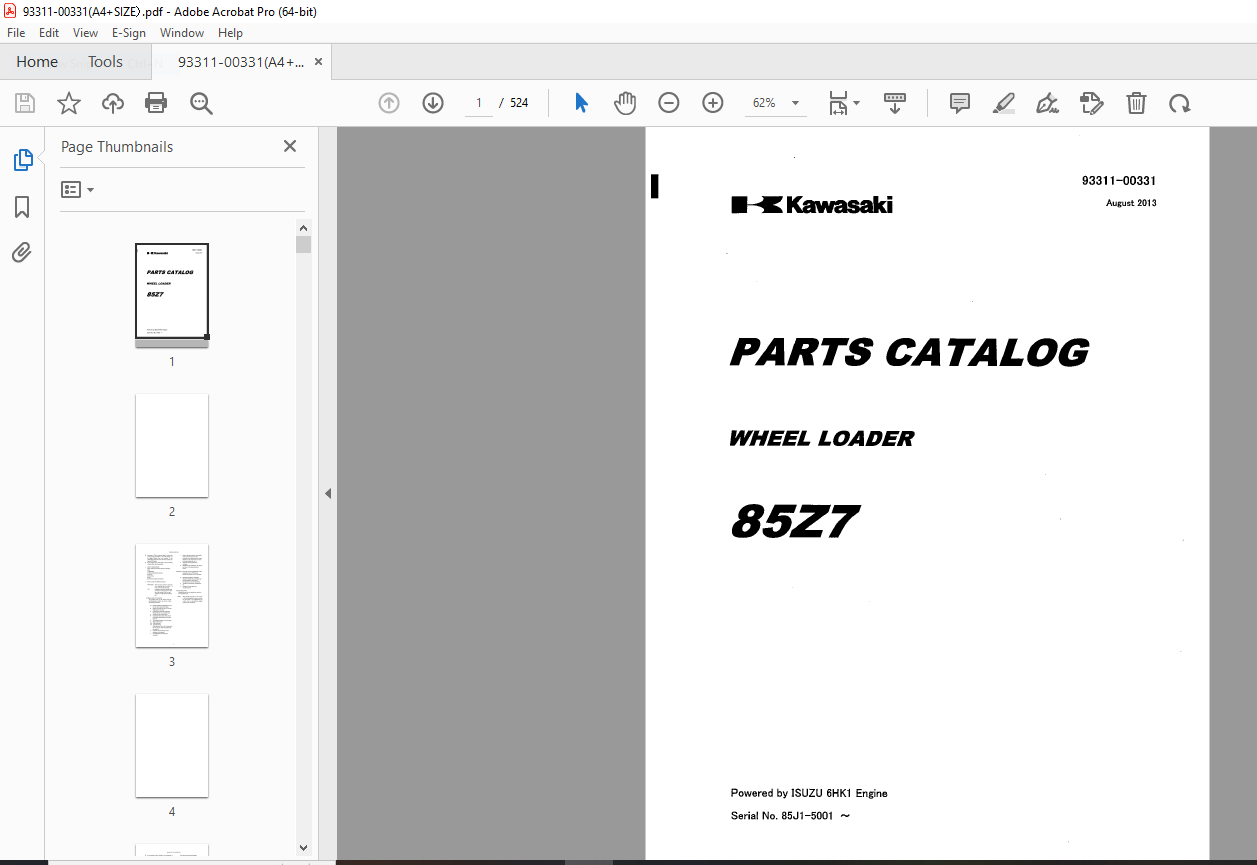
Task: Go to the previous page with the up arrow
Action: click(389, 103)
